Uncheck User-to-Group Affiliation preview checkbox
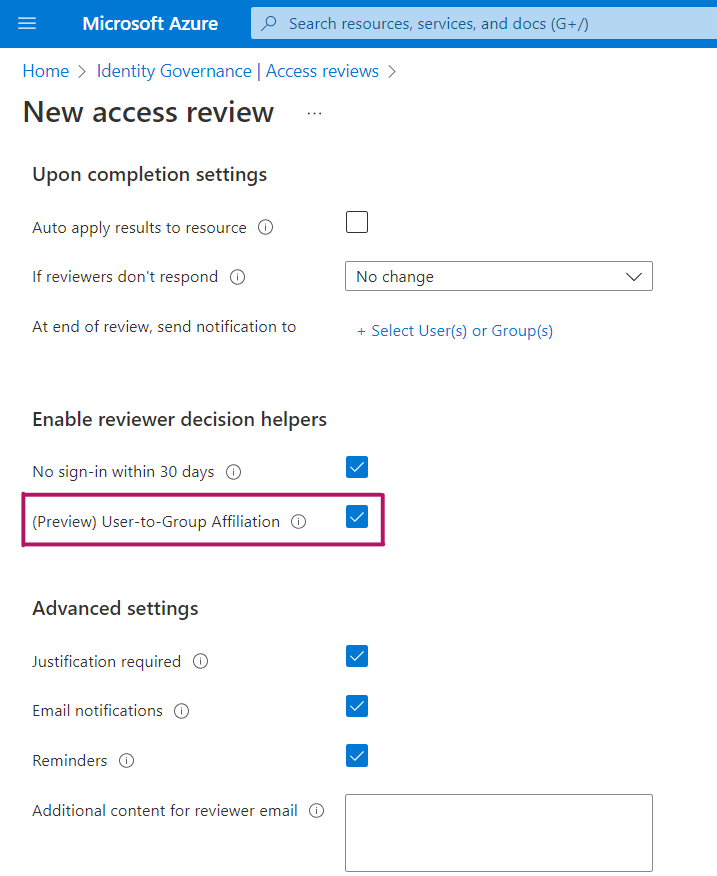Image resolution: width=717 pixels, height=876 pixels. pos(357,517)
